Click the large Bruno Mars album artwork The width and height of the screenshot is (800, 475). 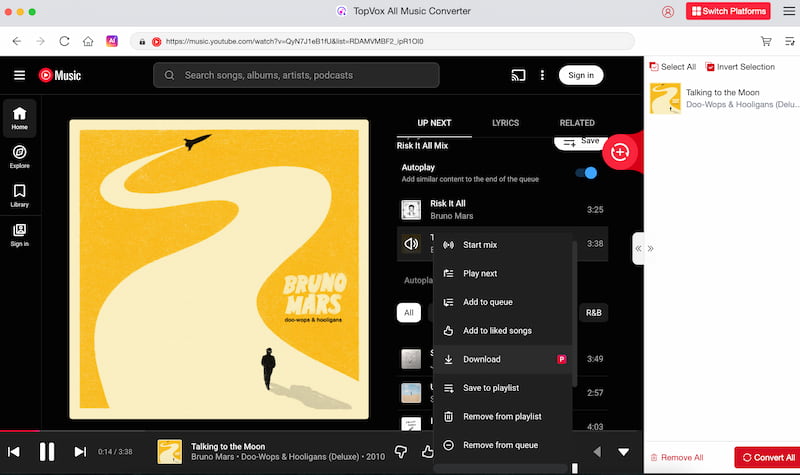pyautogui.click(x=219, y=269)
